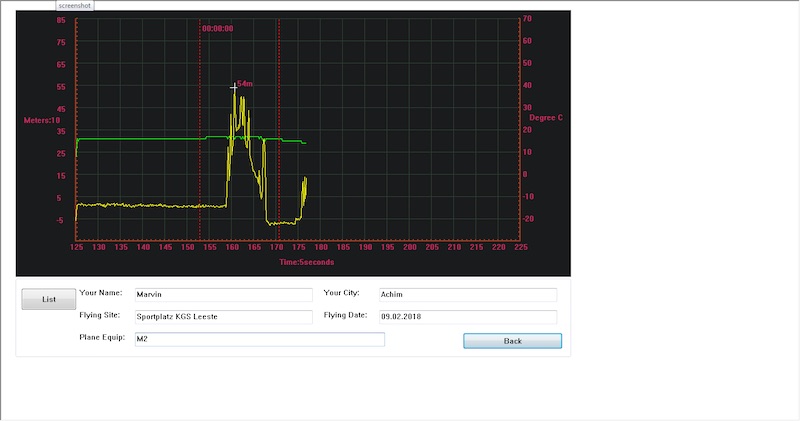Click the 85 tick on the meters axis
The width and height of the screenshot is (800, 421).
tap(60, 21)
